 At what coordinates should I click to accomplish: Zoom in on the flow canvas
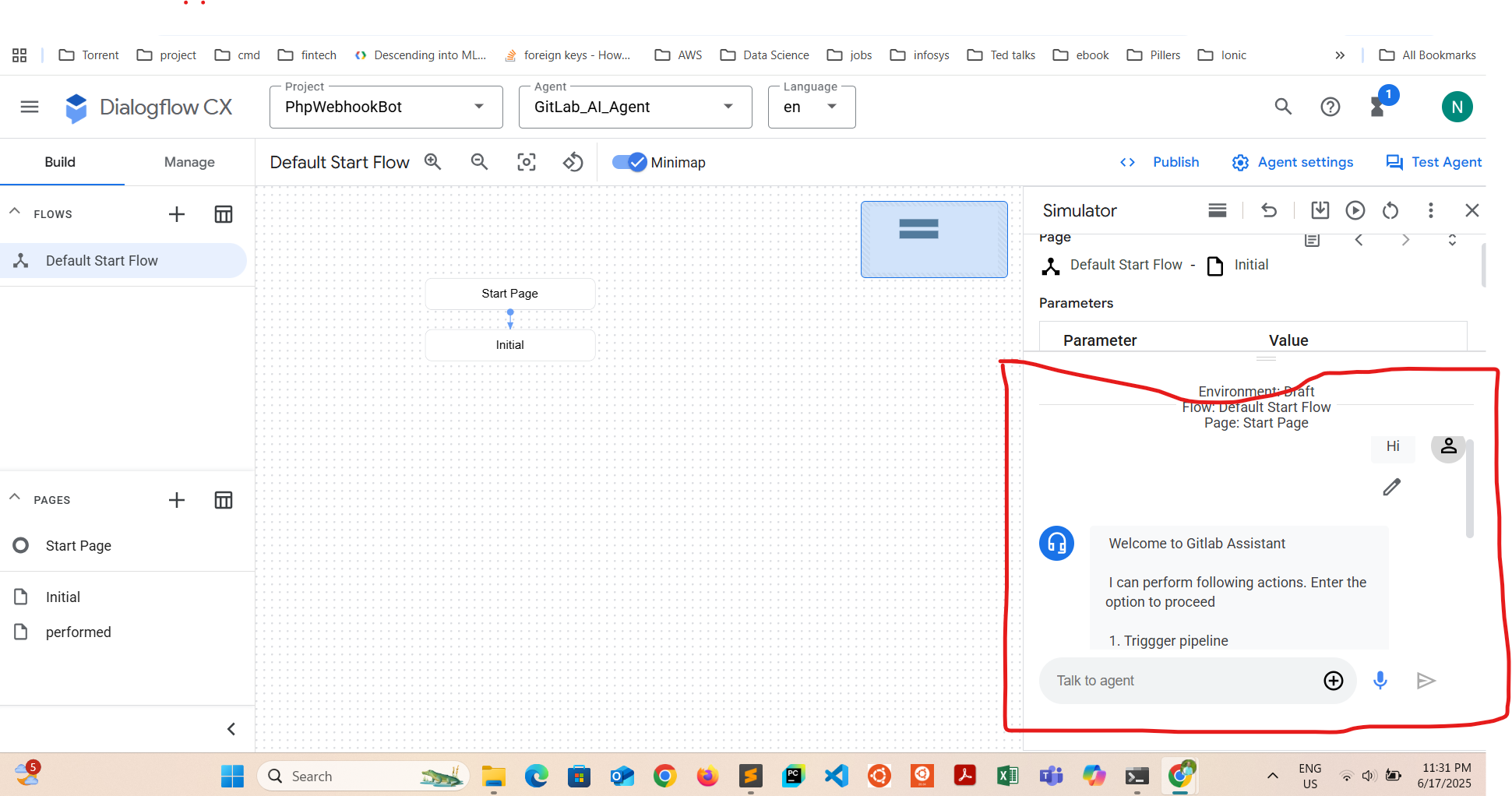[433, 162]
